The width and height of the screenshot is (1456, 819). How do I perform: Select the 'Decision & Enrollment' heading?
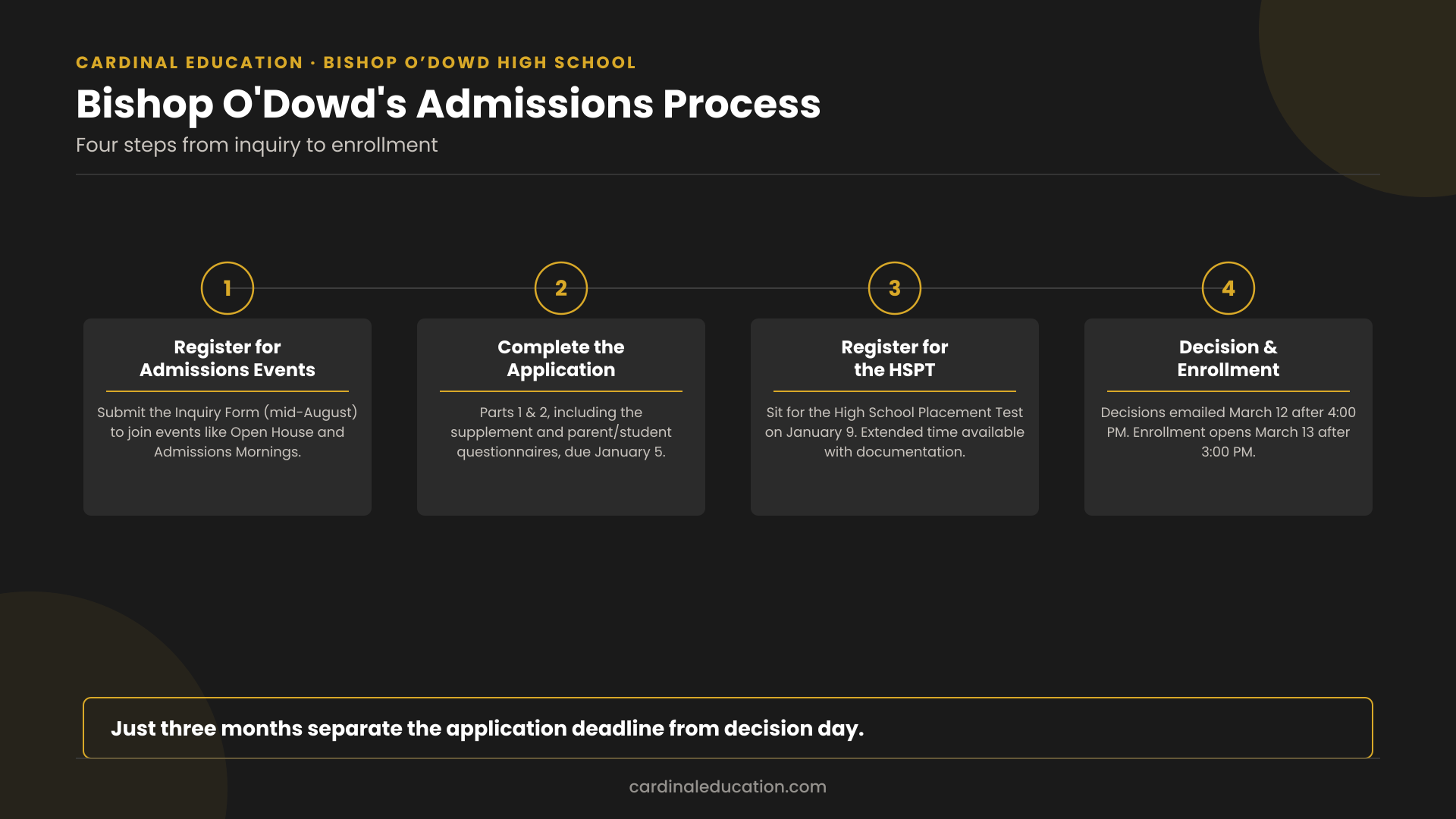(1228, 358)
